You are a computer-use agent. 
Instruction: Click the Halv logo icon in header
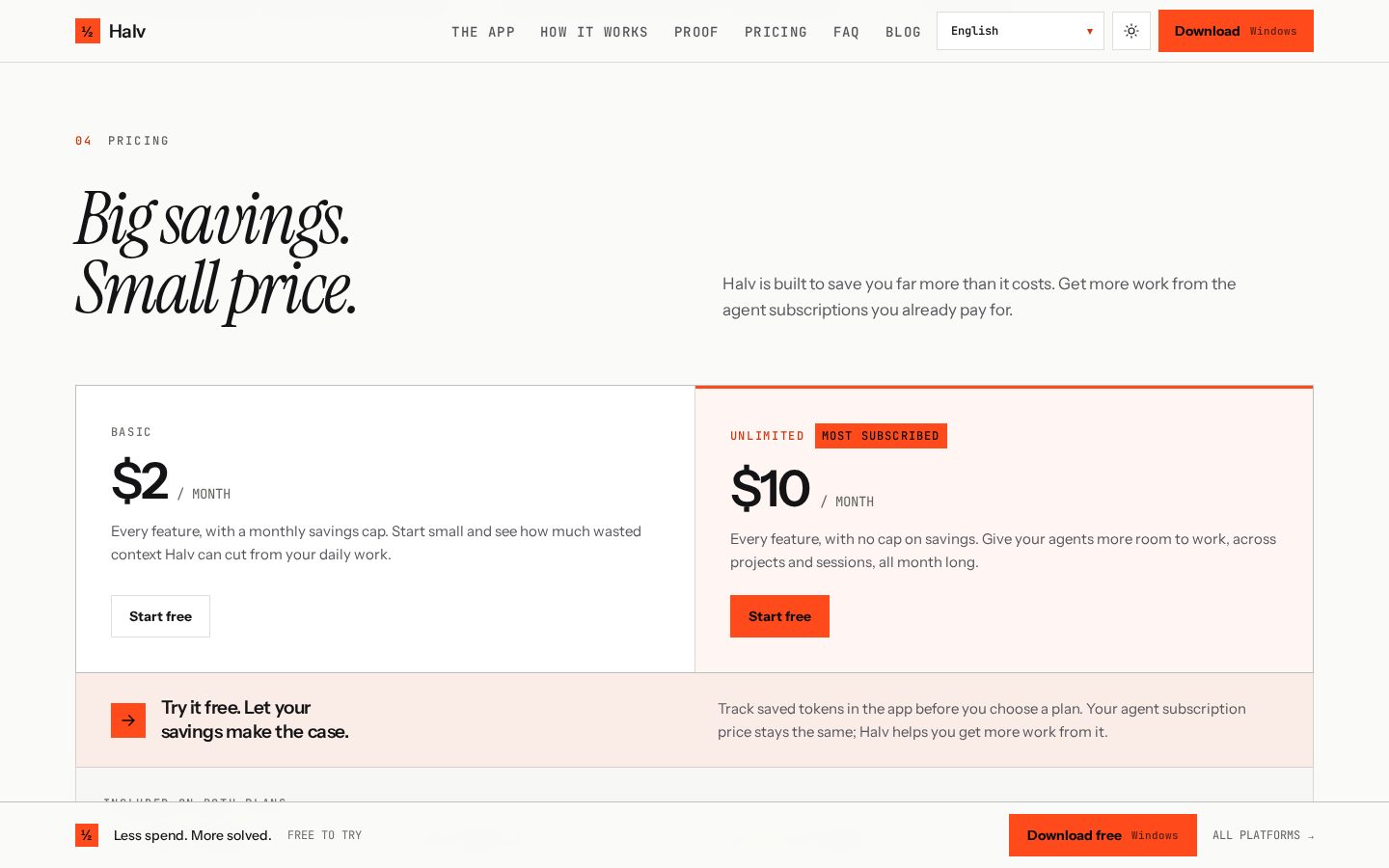(x=88, y=31)
